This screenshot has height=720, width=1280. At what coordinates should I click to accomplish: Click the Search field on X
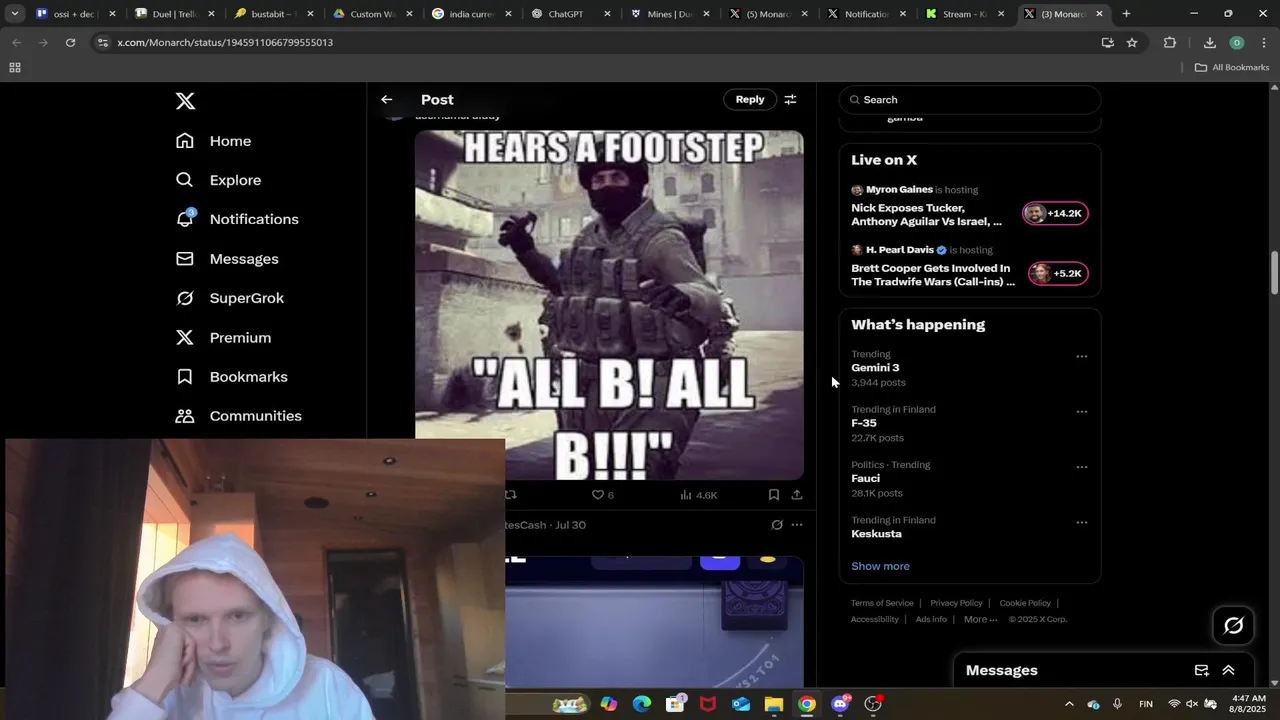(970, 100)
